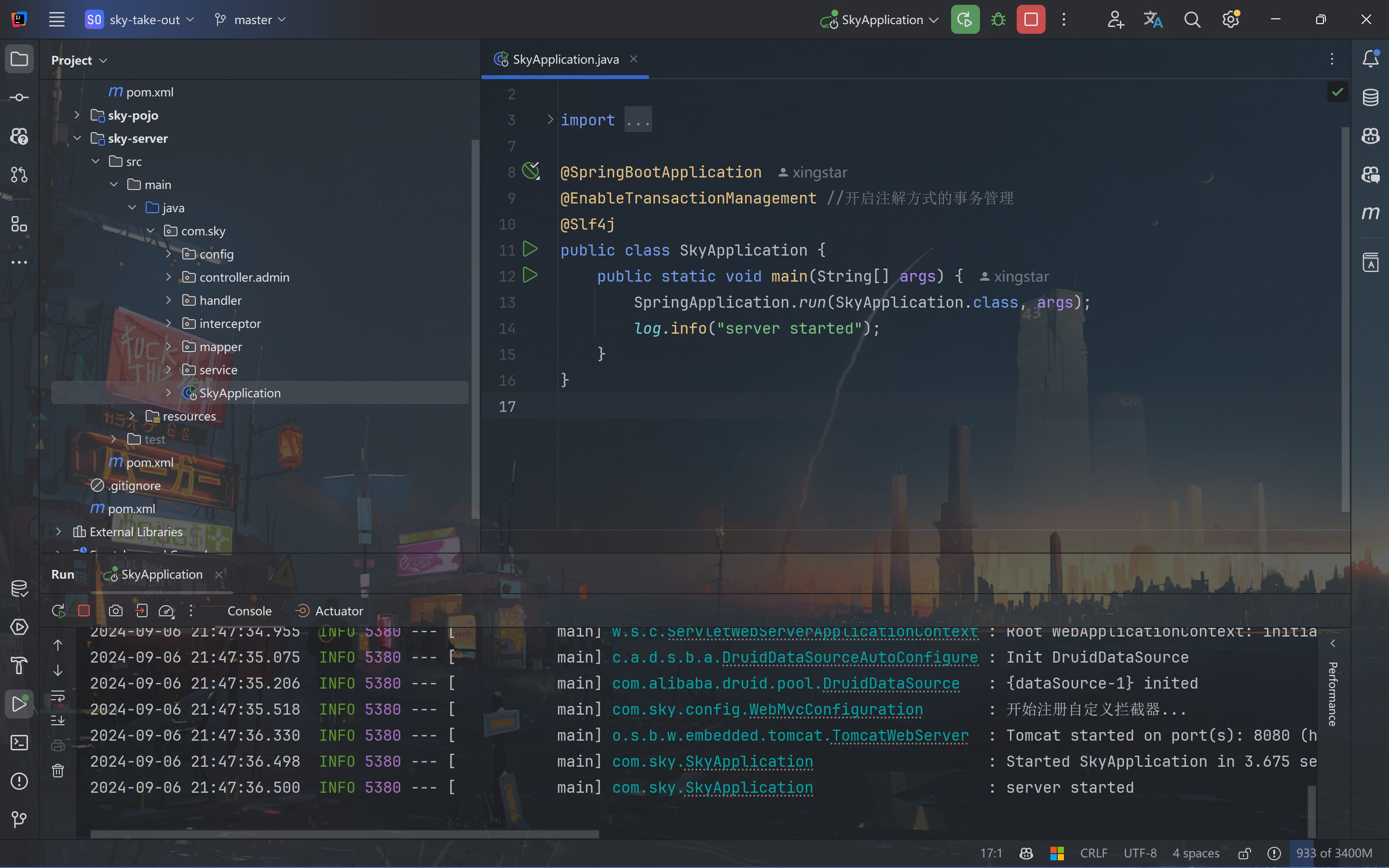Expand the folded import block

coord(550,120)
